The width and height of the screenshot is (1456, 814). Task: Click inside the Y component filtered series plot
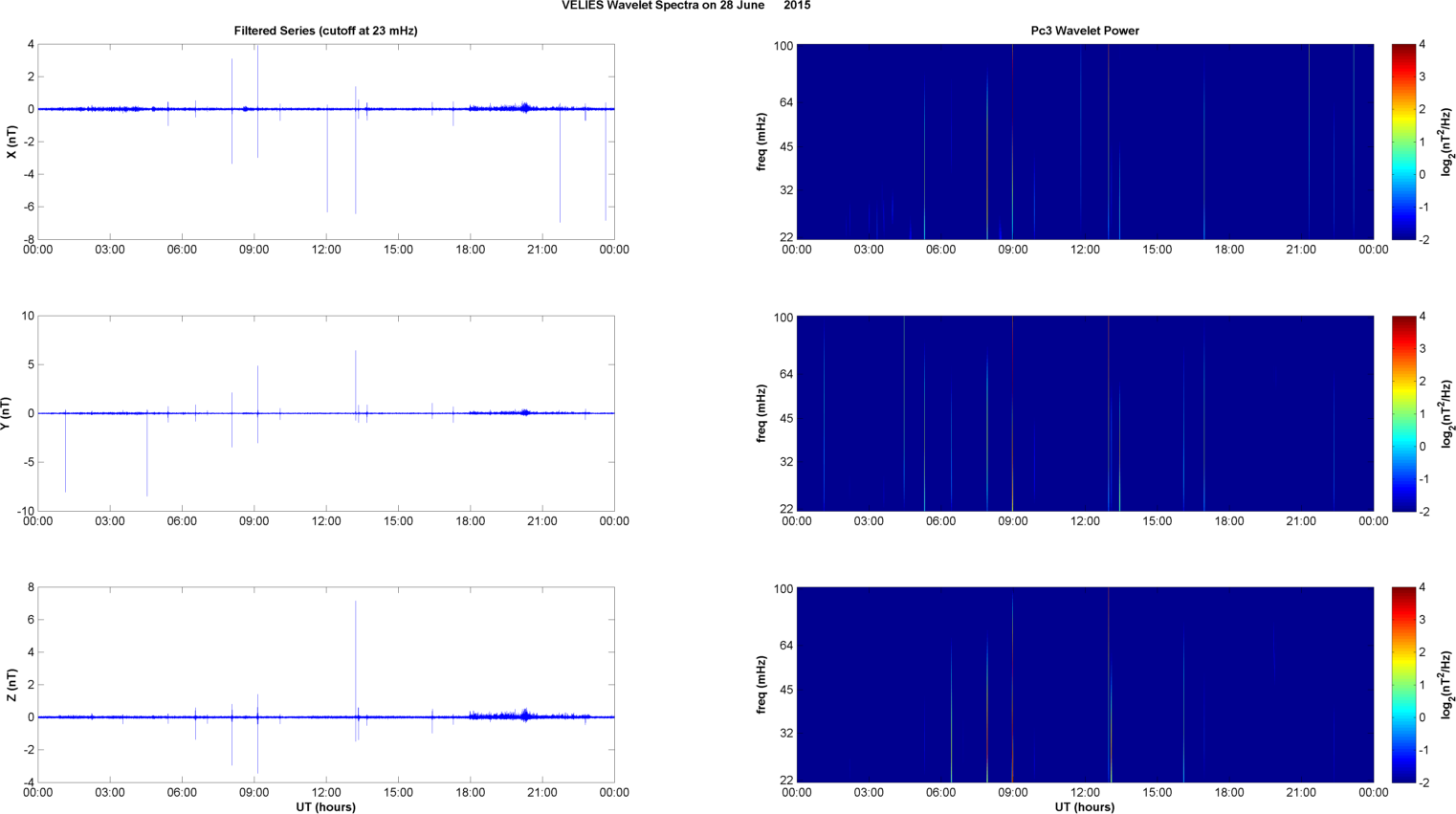(325, 413)
